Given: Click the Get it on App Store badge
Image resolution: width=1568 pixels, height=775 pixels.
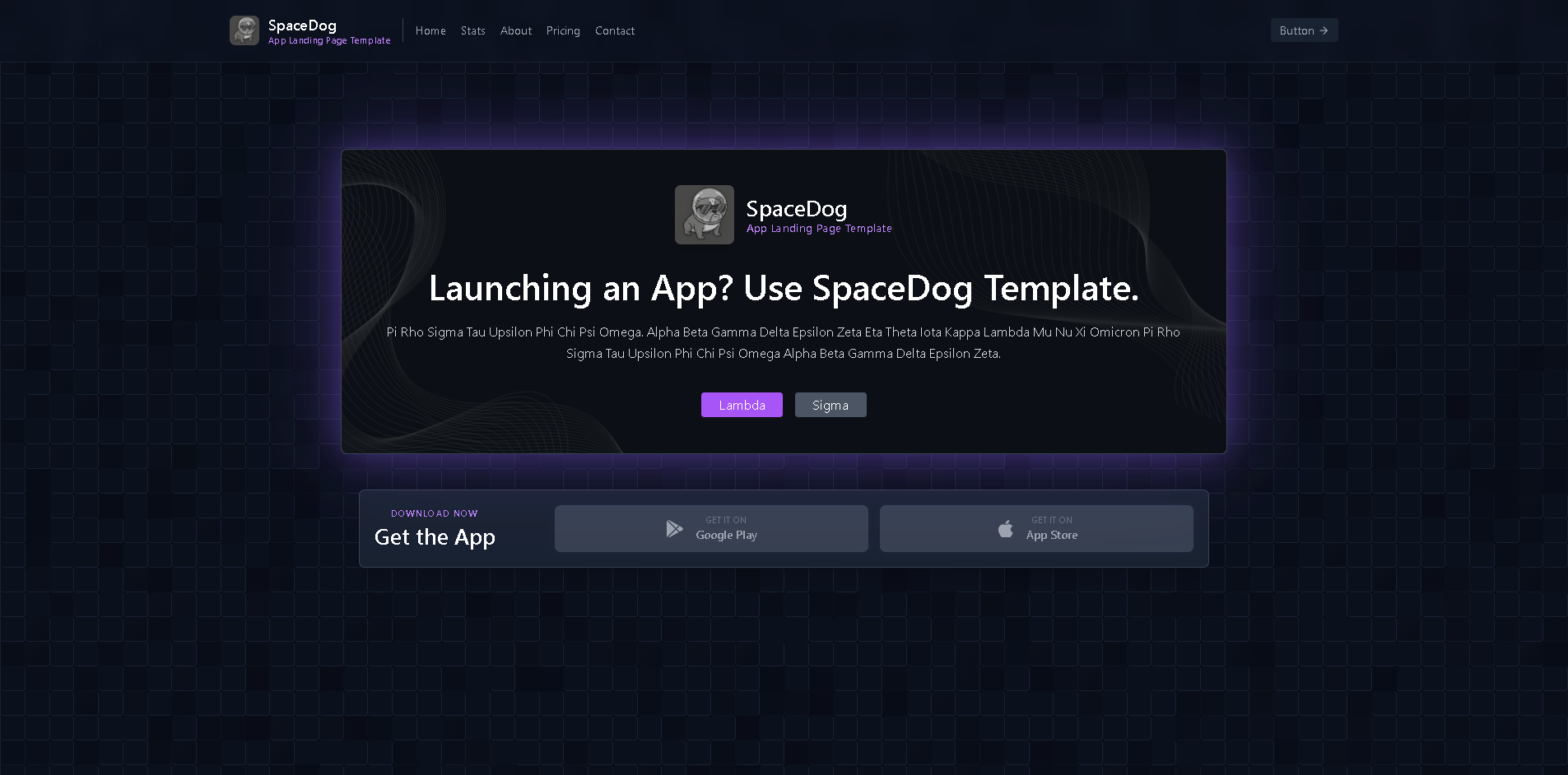Looking at the screenshot, I should pyautogui.click(x=1036, y=528).
